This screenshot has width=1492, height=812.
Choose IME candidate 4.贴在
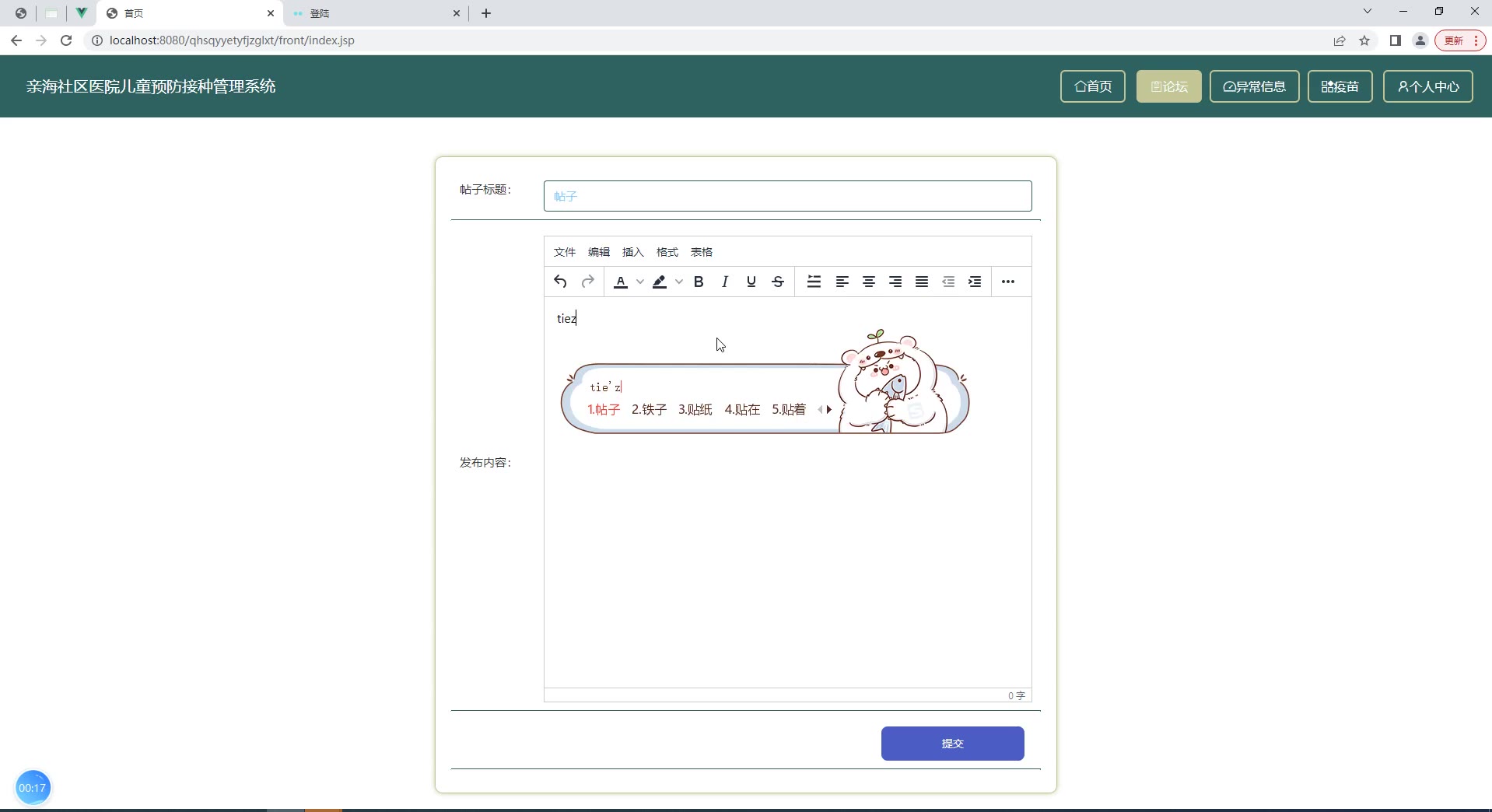click(x=742, y=409)
